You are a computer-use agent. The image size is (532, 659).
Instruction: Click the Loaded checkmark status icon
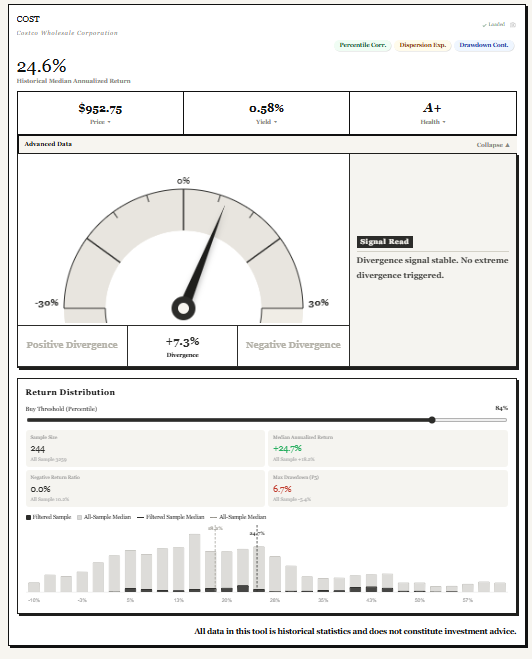point(485,25)
